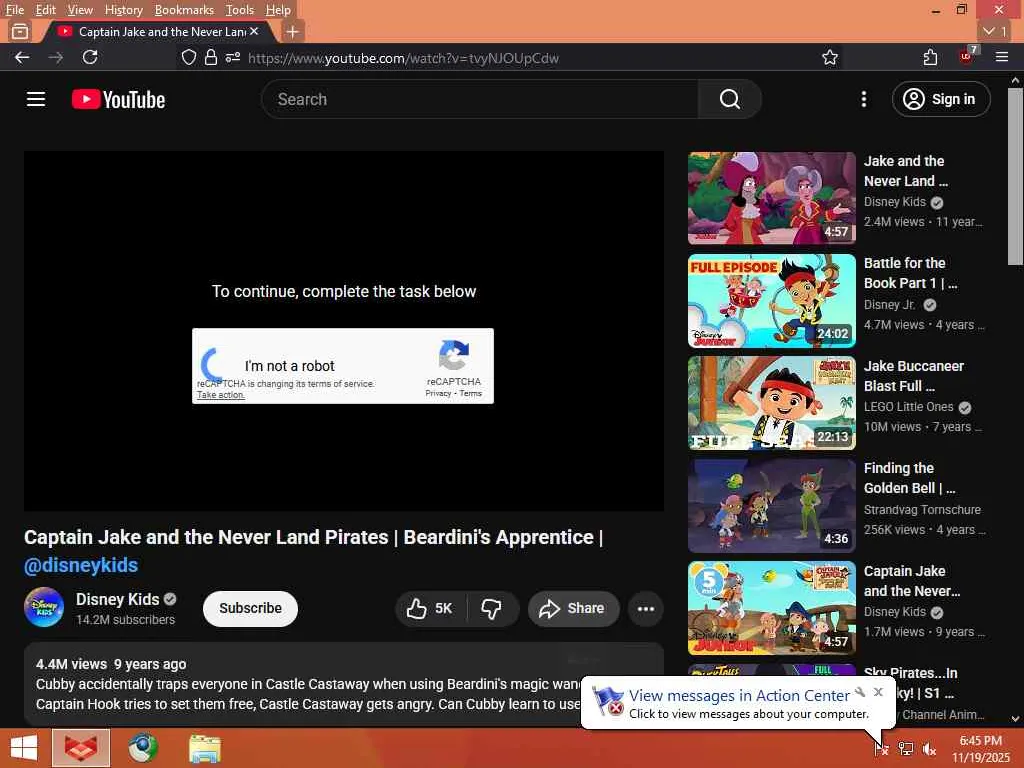Click the 4.4M views description box
1024x768 pixels.
click(344, 684)
